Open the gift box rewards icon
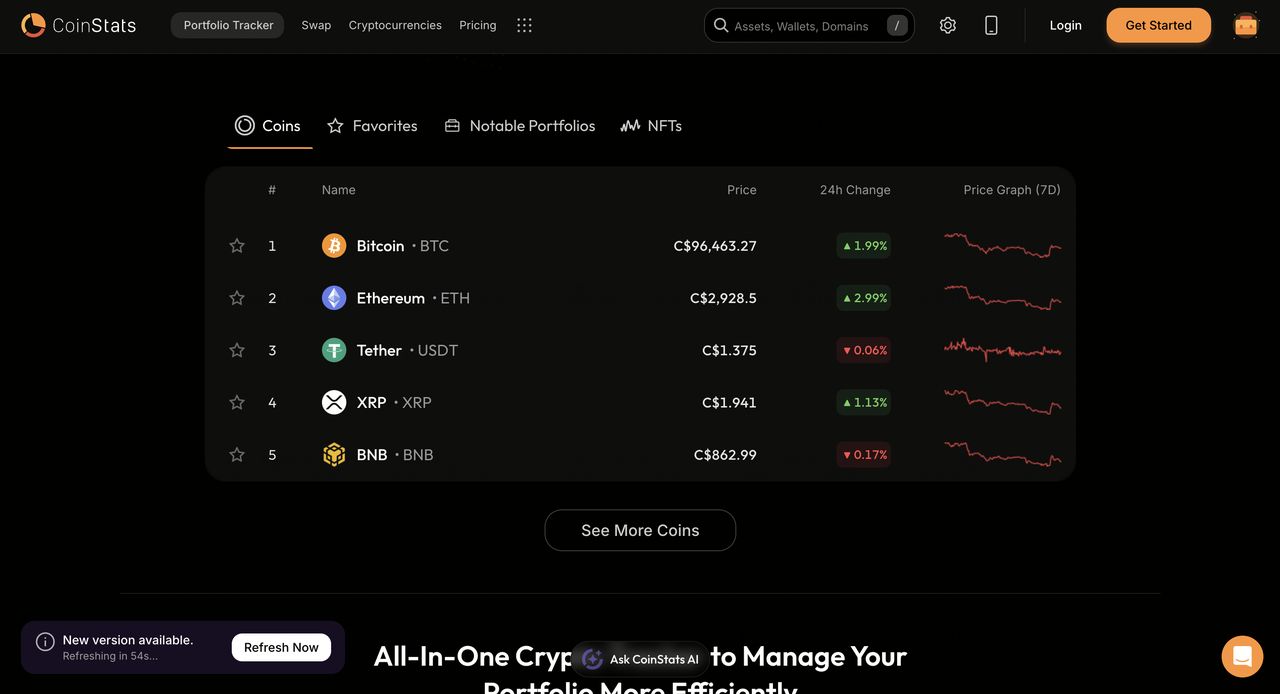Screen dimensions: 1280x694 (1246, 25)
